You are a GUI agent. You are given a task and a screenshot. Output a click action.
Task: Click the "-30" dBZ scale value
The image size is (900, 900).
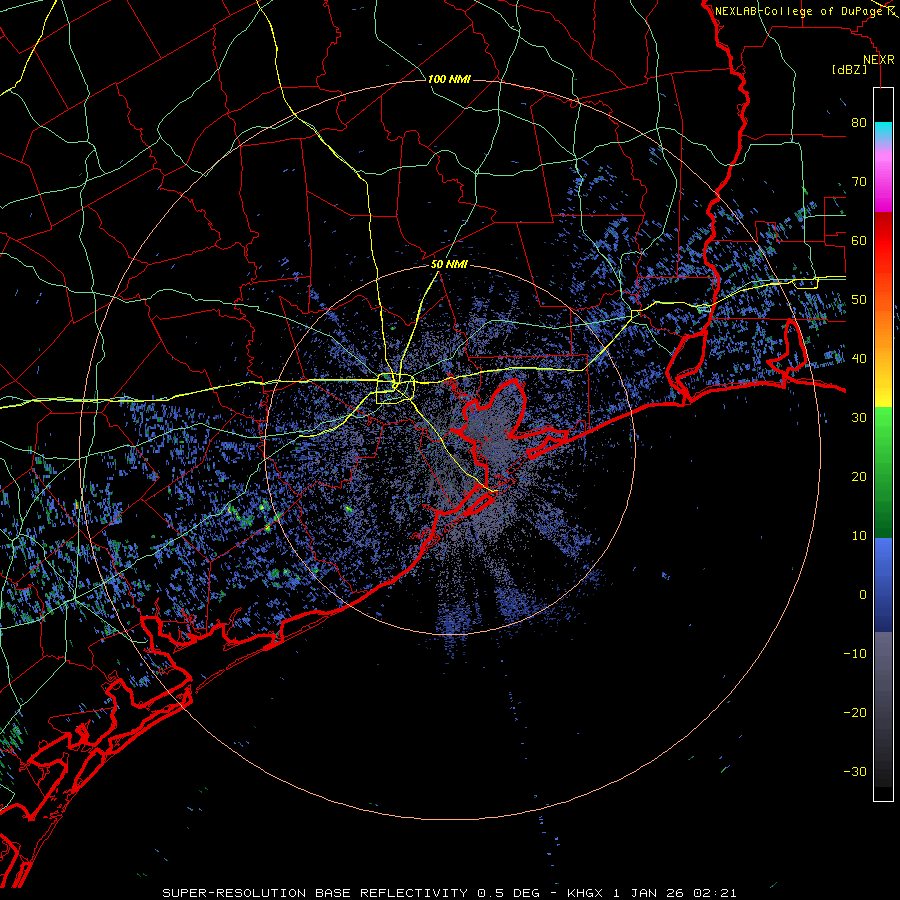click(855, 771)
